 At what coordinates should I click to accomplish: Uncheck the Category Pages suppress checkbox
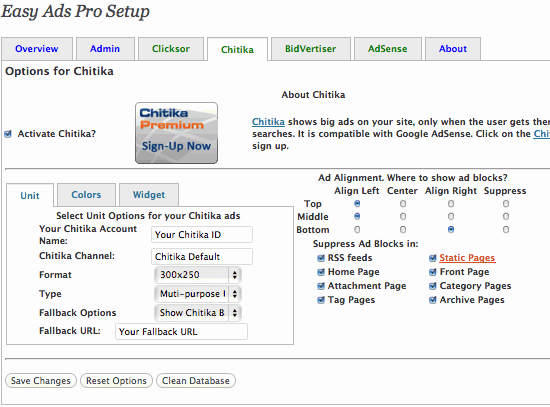[x=432, y=286]
